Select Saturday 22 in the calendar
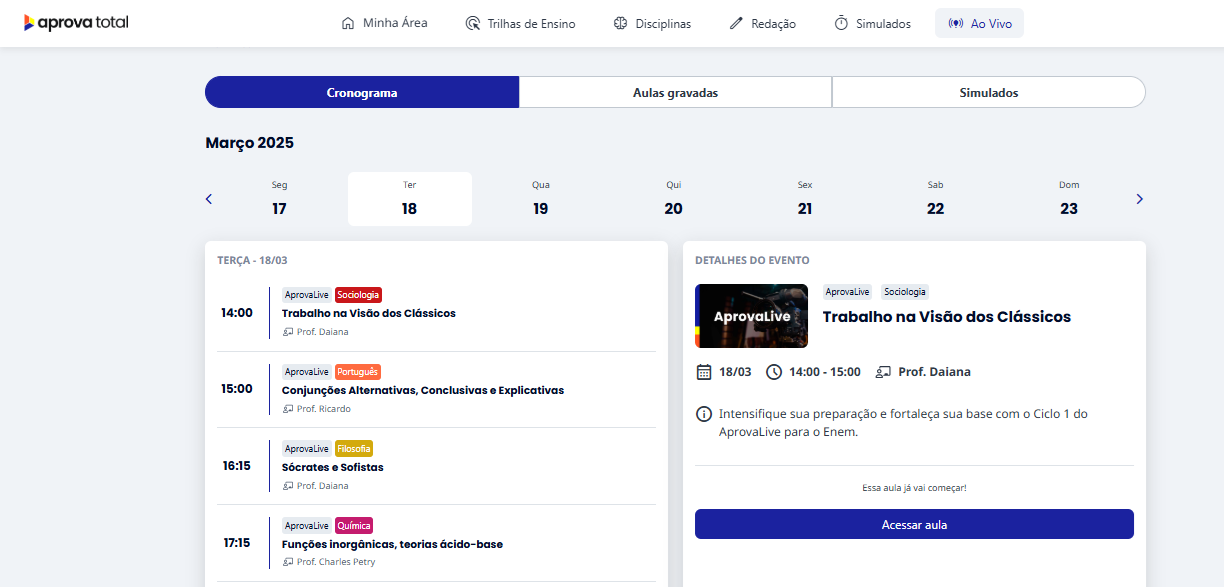Image resolution: width=1224 pixels, height=587 pixels. (x=935, y=199)
